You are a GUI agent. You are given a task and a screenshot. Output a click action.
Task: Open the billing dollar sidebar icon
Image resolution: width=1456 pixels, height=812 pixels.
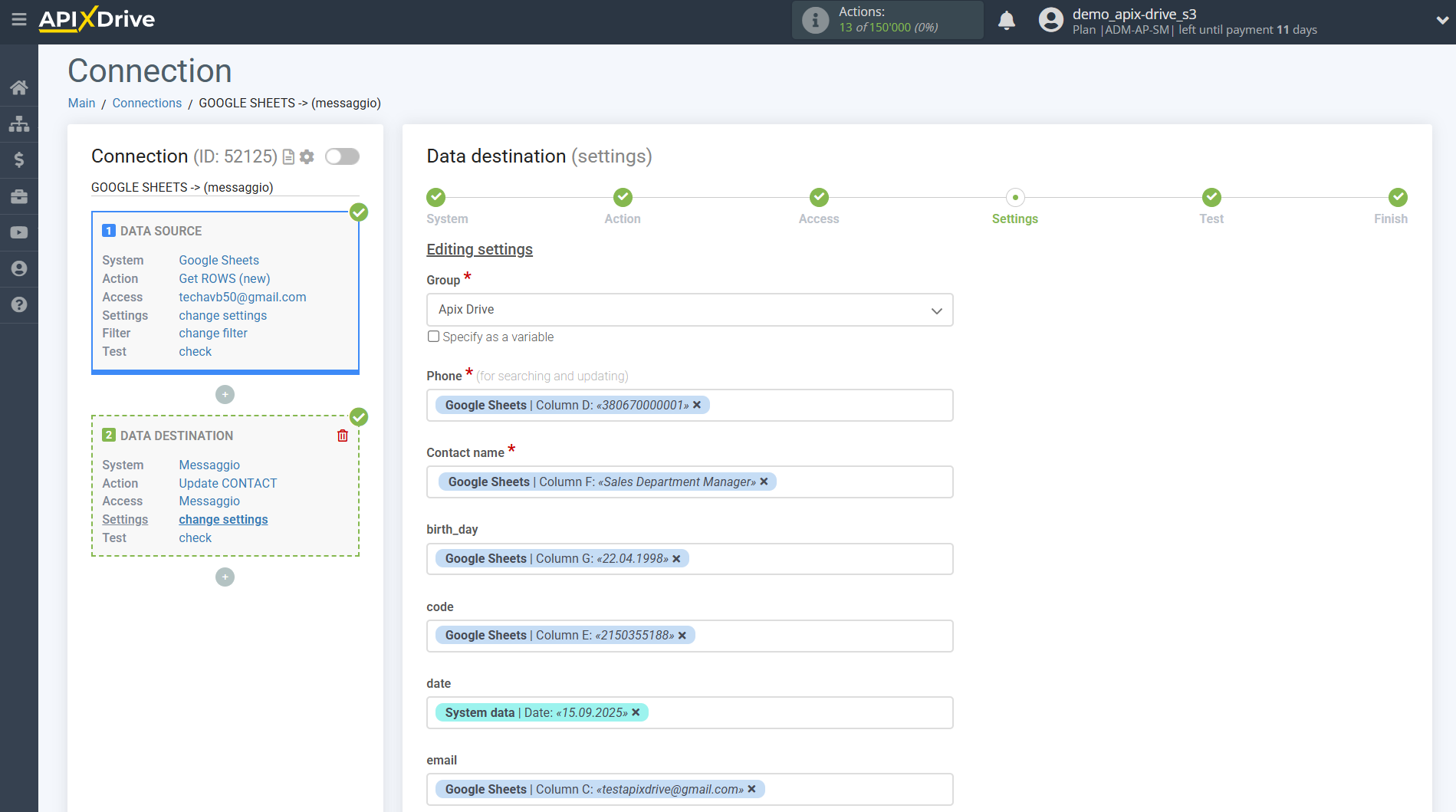[x=19, y=159]
